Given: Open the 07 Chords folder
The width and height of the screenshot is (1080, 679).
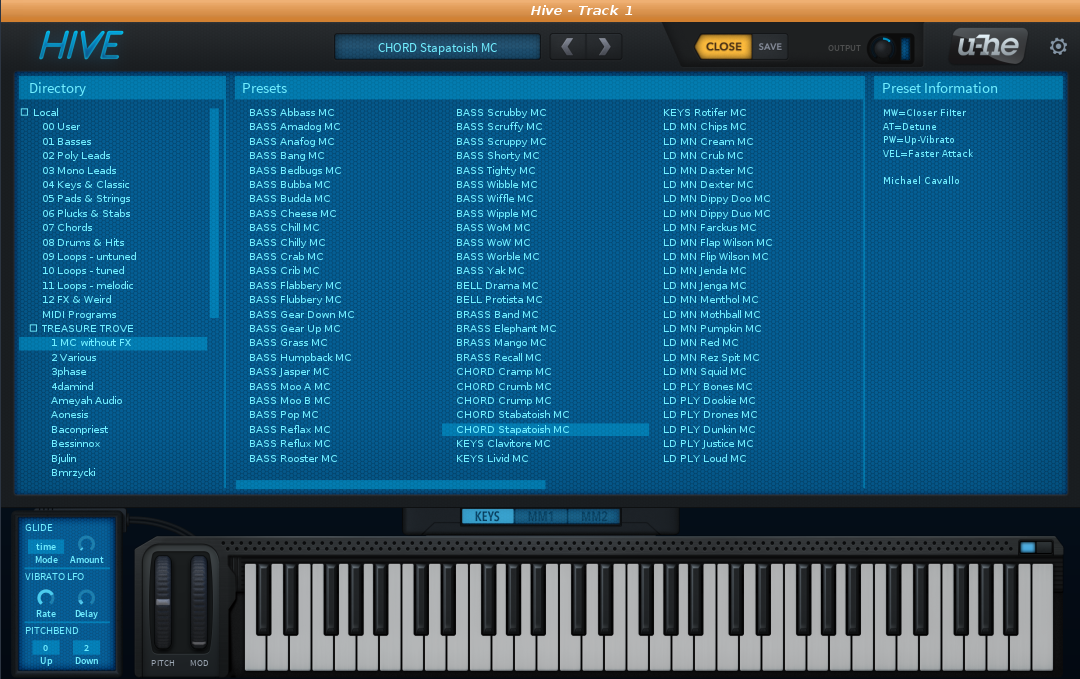Looking at the screenshot, I should pyautogui.click(x=68, y=227).
